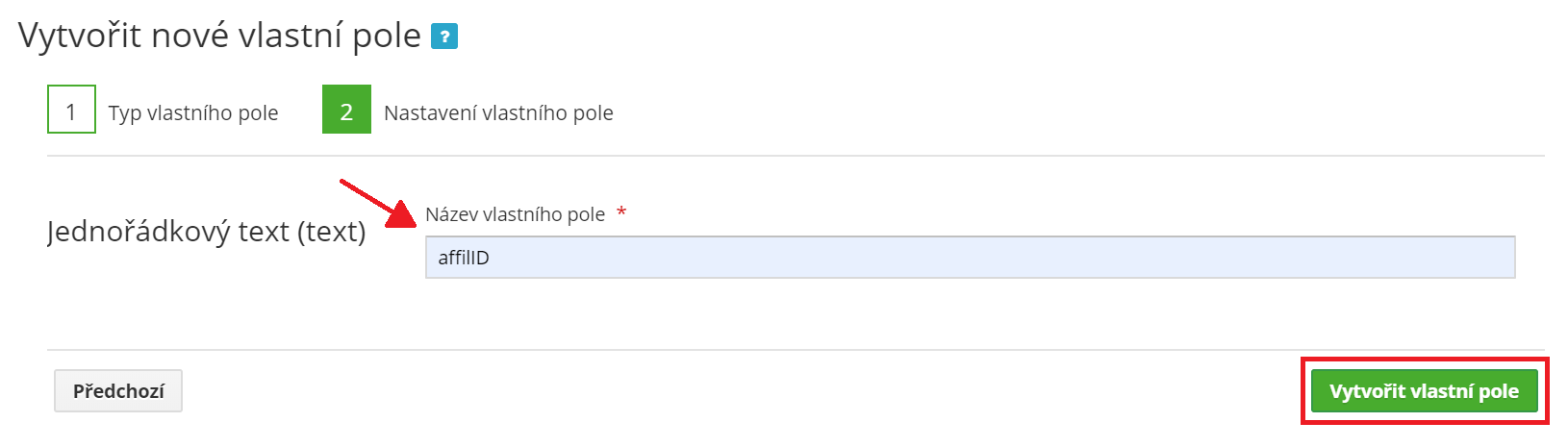Submit the form to create custom field
The width and height of the screenshot is (1568, 447).
(1424, 391)
